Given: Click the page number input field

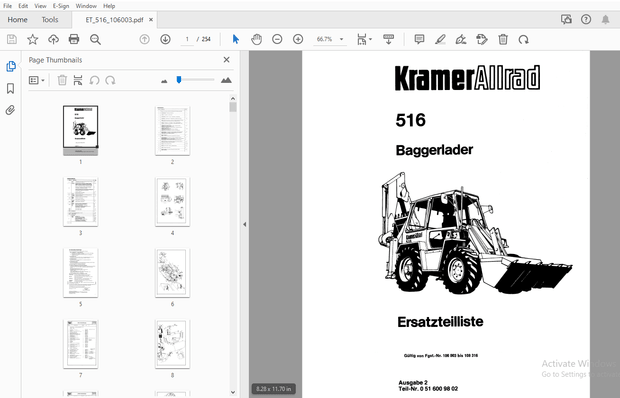Looking at the screenshot, I should tap(187, 39).
